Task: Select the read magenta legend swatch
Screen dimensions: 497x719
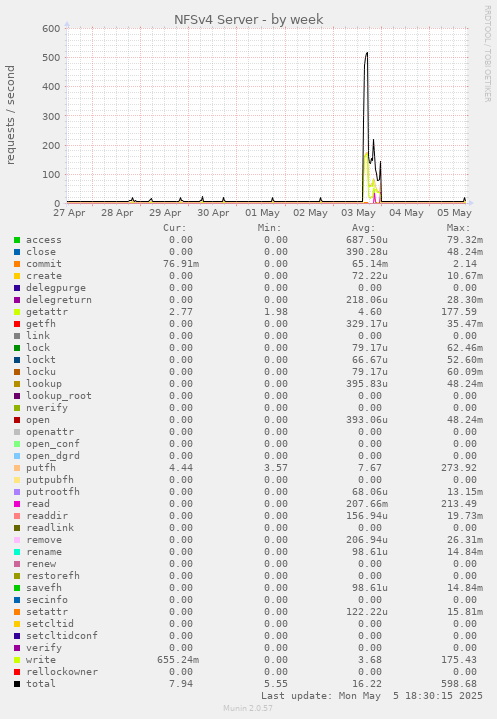Action: tap(17, 504)
